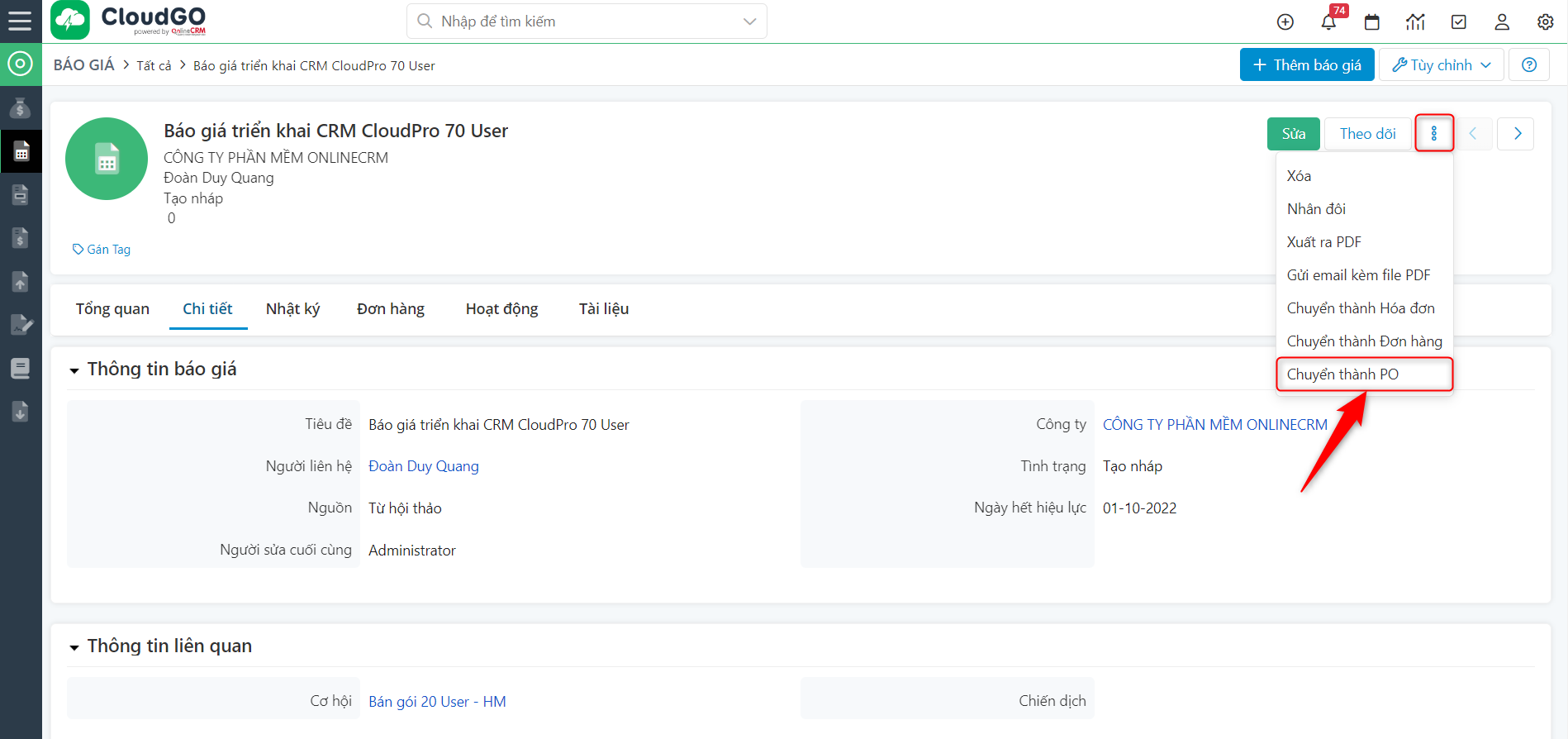
Task: Click the help question mark icon
Action: click(x=1529, y=64)
